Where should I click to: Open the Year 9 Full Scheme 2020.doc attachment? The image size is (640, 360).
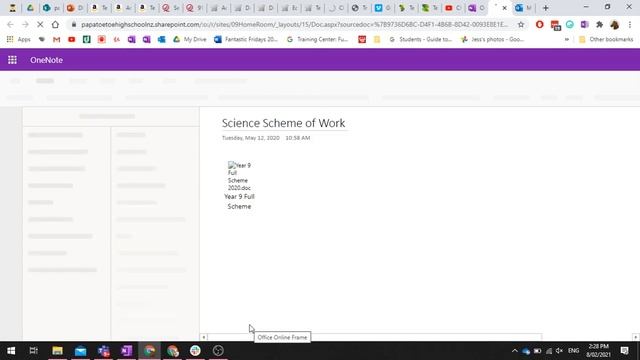pyautogui.click(x=239, y=176)
